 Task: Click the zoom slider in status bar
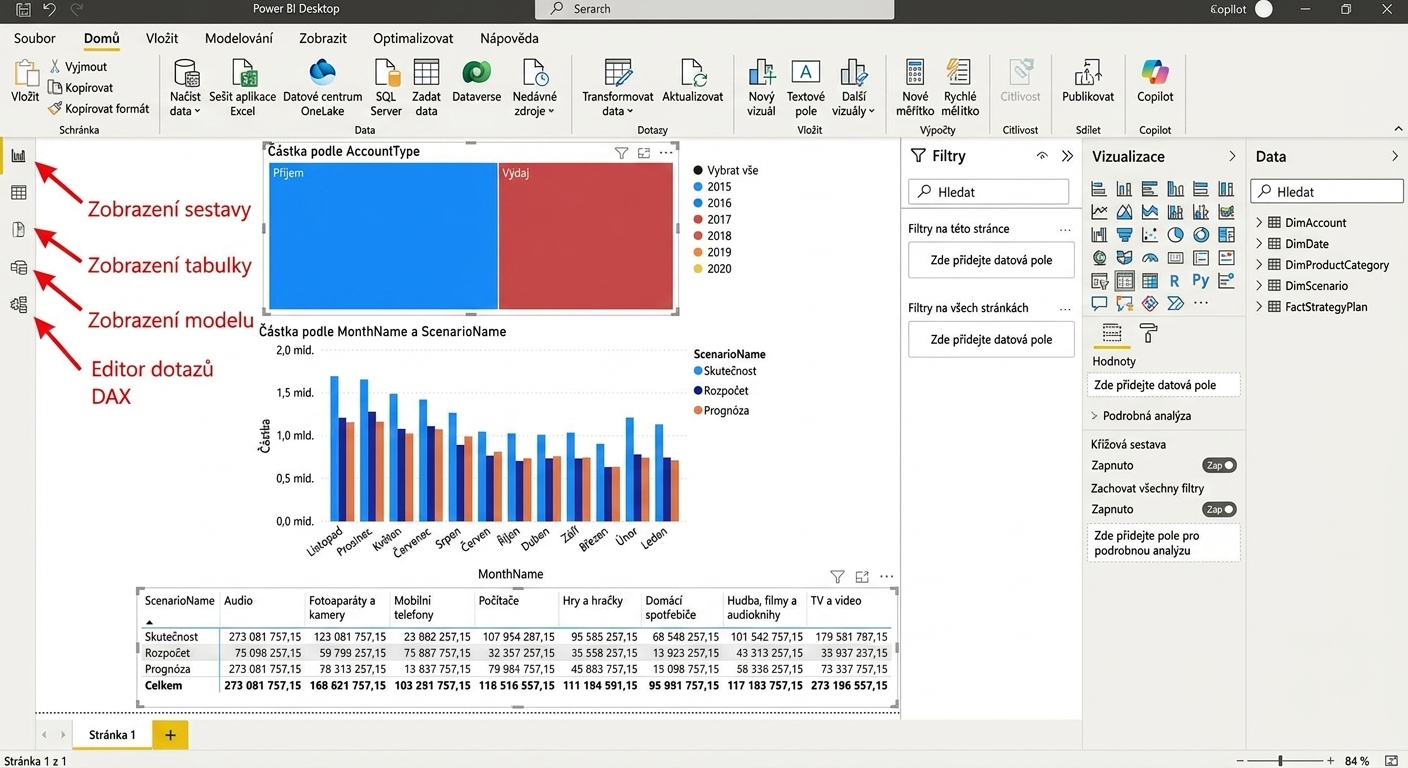[x=1281, y=761]
